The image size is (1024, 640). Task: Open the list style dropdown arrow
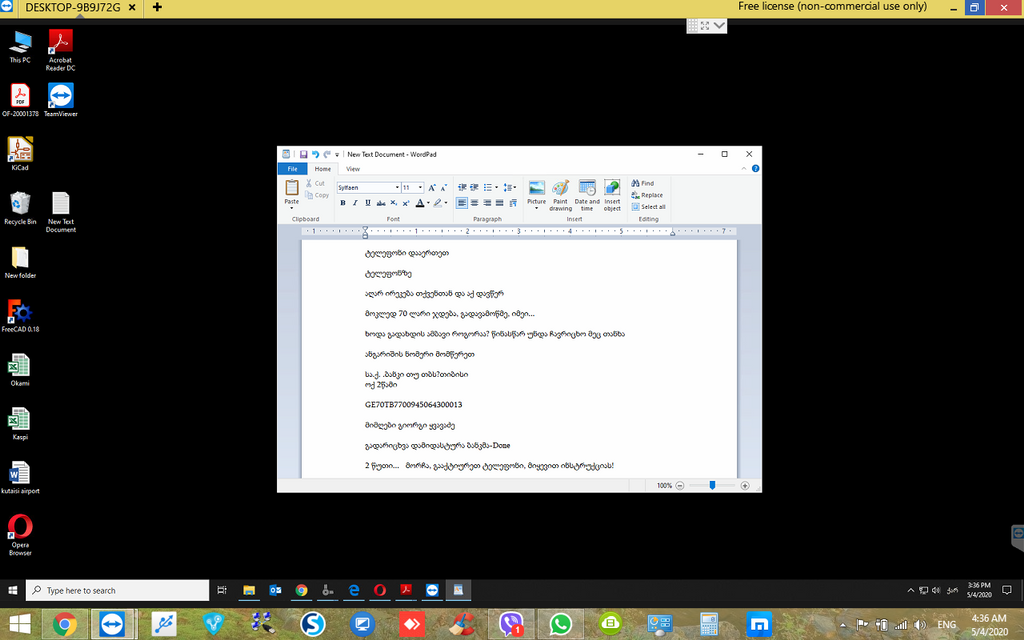coord(496,187)
